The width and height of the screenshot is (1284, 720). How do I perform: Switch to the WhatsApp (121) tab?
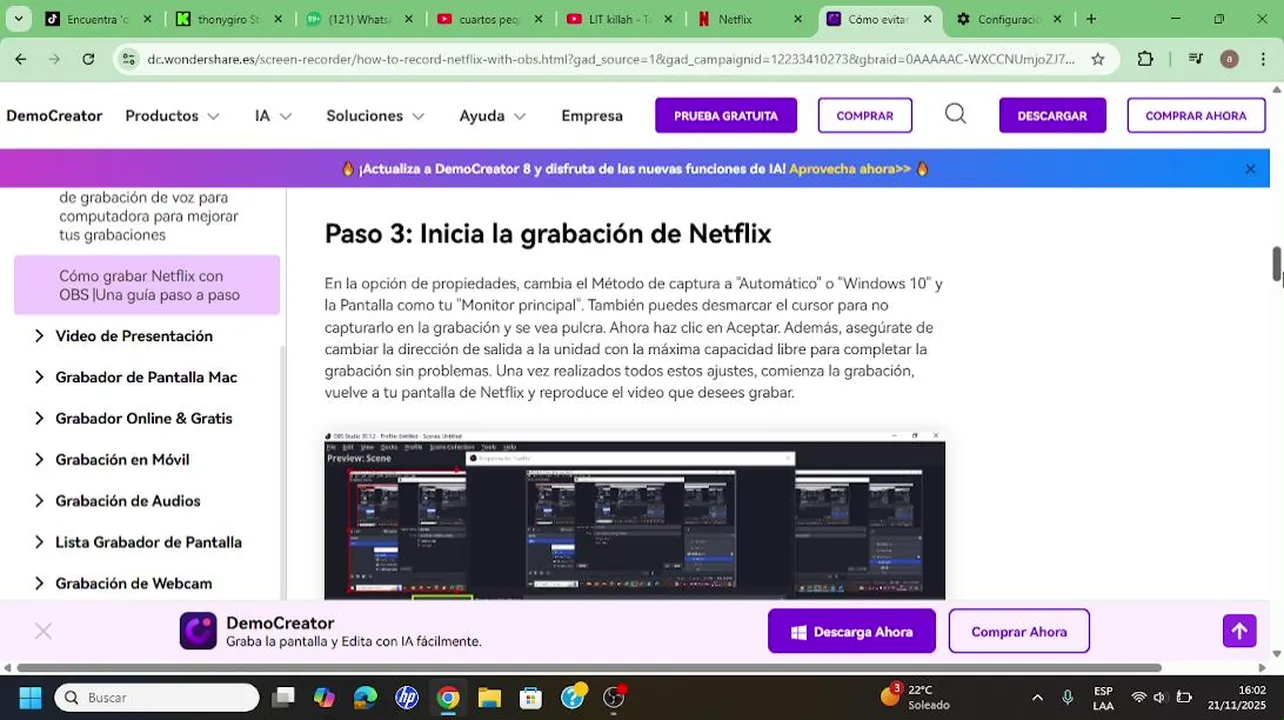358,19
